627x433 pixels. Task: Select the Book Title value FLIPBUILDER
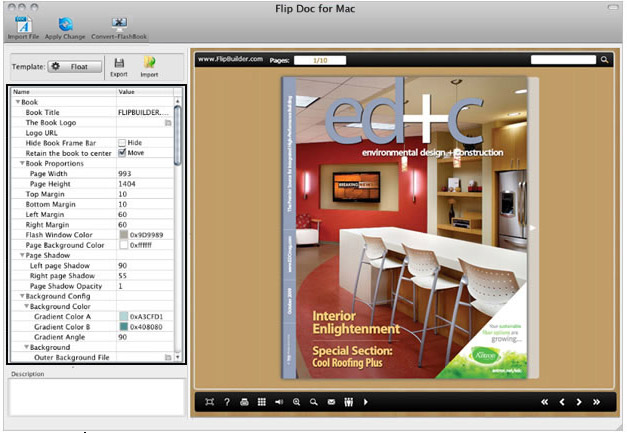[143, 112]
